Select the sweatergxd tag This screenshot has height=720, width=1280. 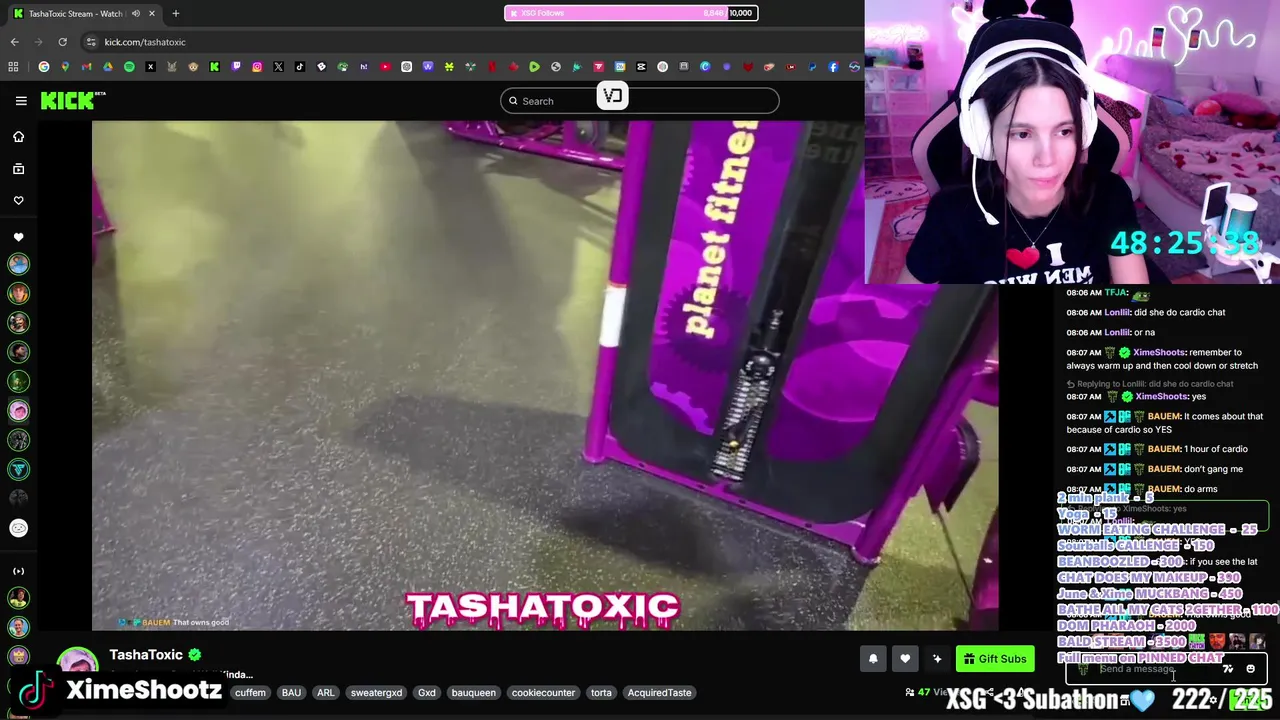[376, 692]
